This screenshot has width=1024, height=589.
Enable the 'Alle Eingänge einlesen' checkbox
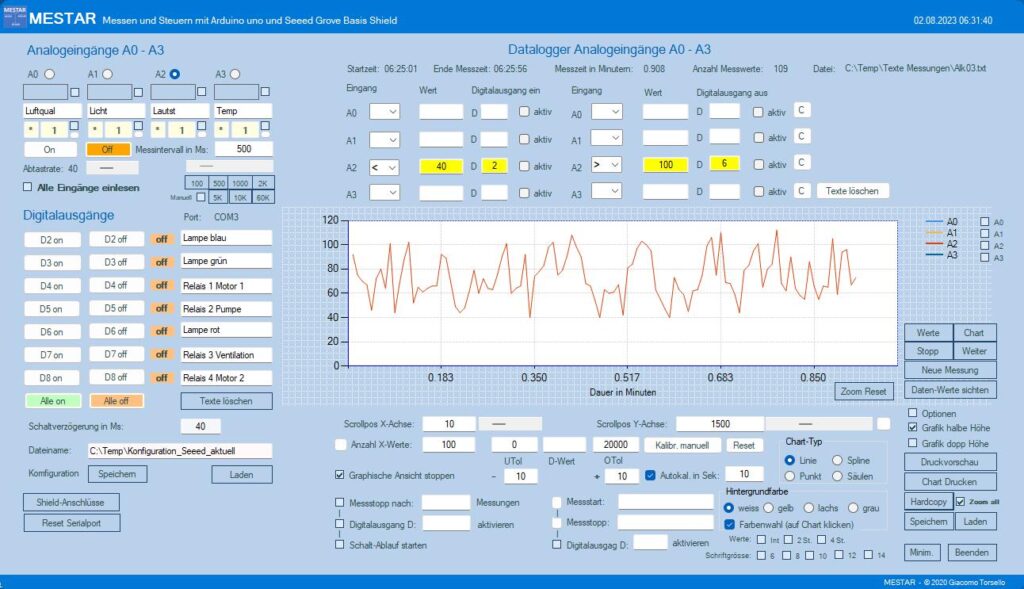tap(28, 187)
